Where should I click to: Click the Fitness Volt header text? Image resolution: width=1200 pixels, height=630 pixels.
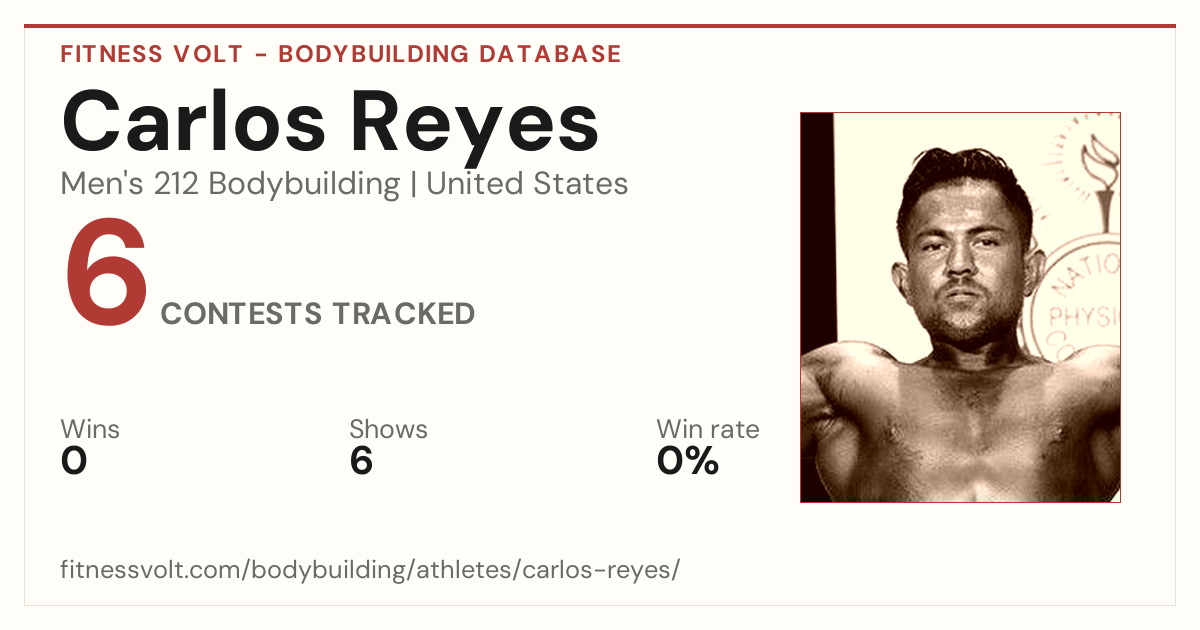tap(149, 54)
